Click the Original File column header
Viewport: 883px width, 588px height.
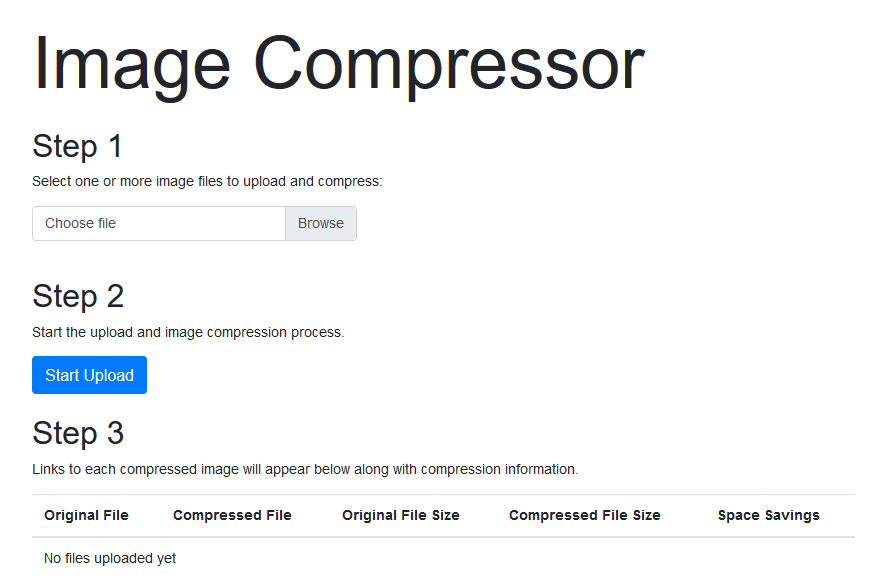[x=86, y=515]
